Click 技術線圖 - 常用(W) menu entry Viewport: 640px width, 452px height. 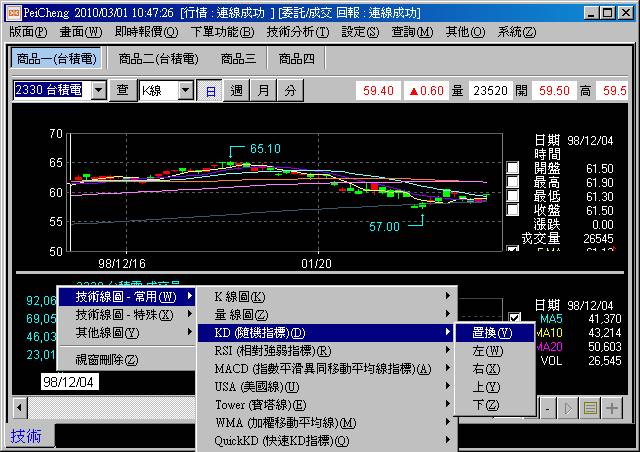(127, 296)
